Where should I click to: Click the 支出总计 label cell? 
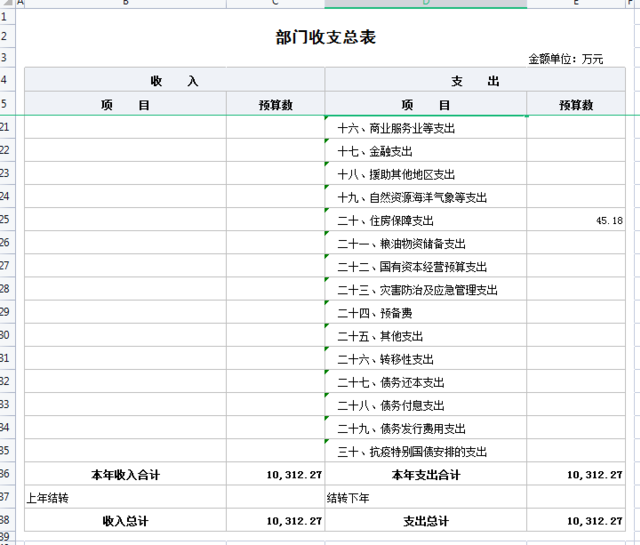426,521
